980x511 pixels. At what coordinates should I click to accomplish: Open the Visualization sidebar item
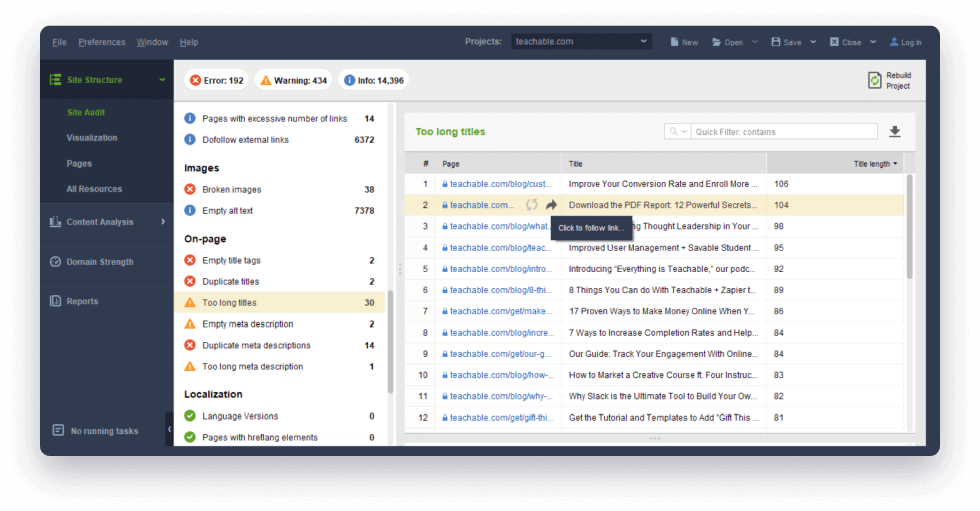point(92,137)
